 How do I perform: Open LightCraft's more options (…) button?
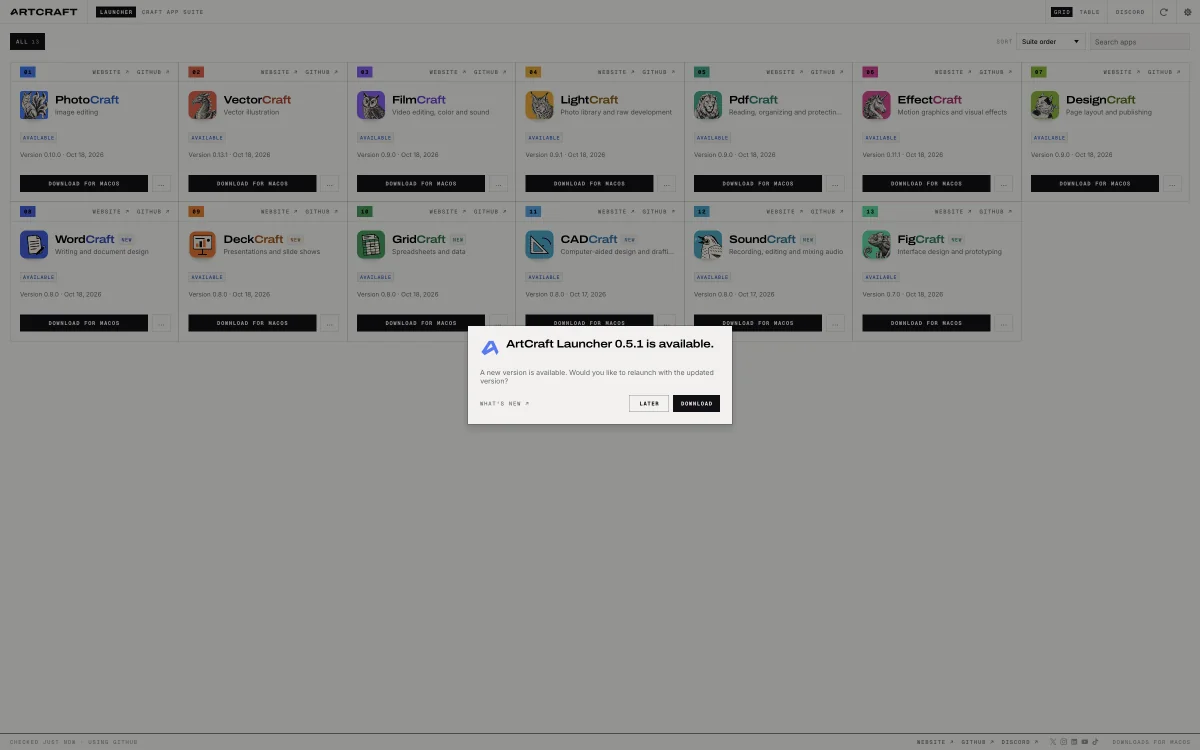[667, 184]
